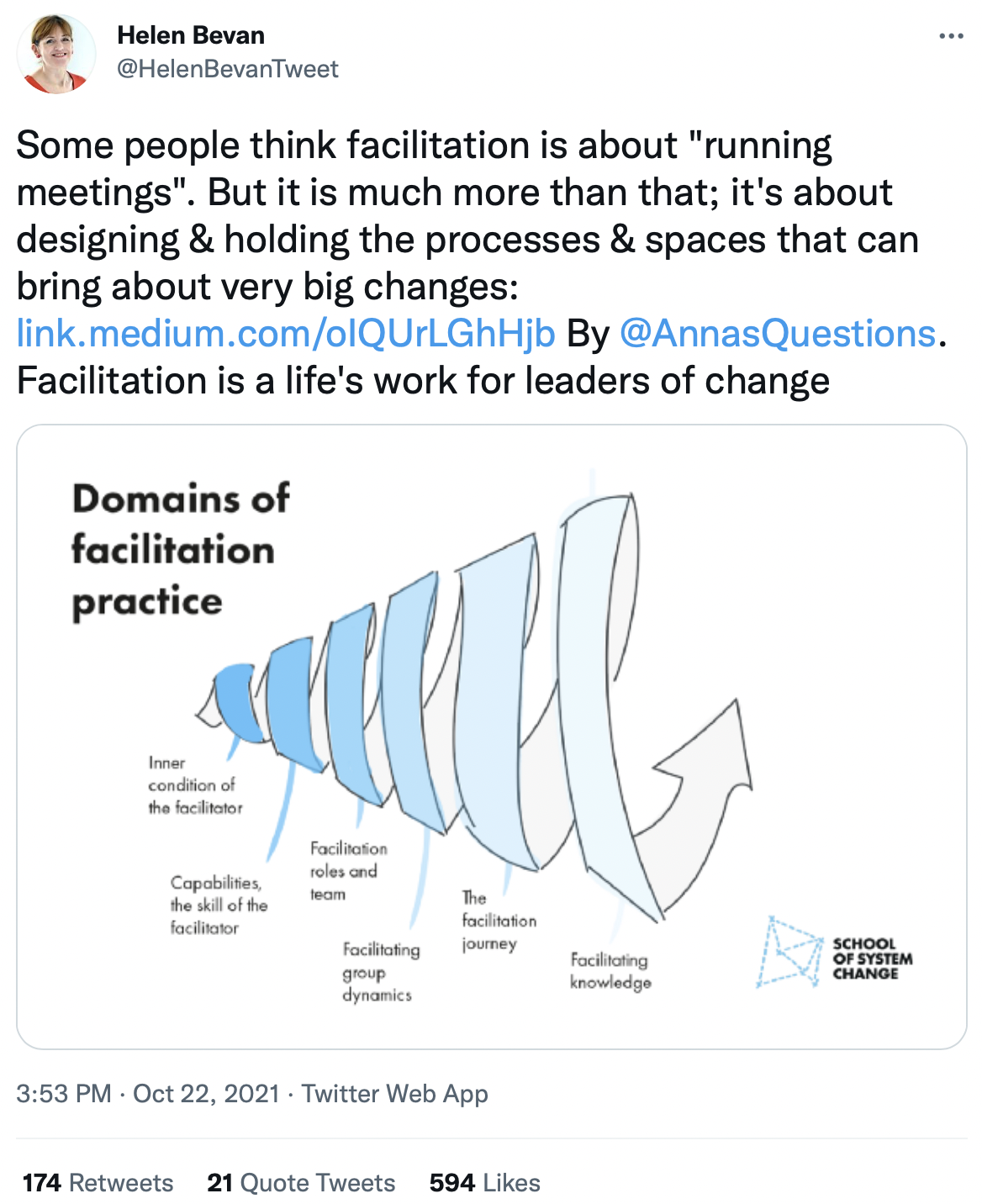
Task: Click the 'Facilitating knowledge' label
Action: click(610, 971)
